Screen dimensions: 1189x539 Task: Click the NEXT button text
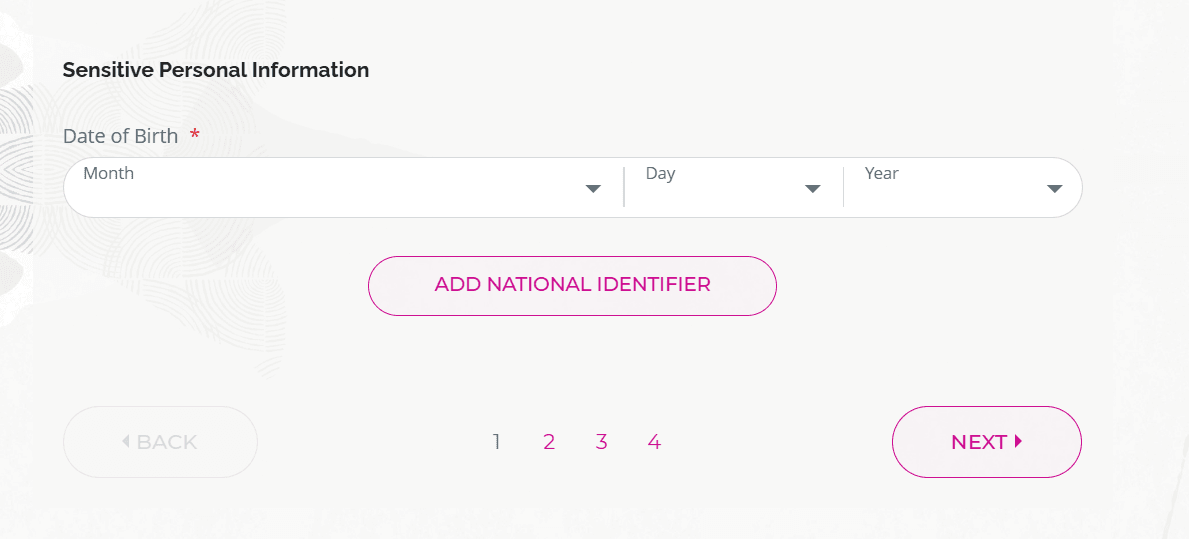pos(978,442)
